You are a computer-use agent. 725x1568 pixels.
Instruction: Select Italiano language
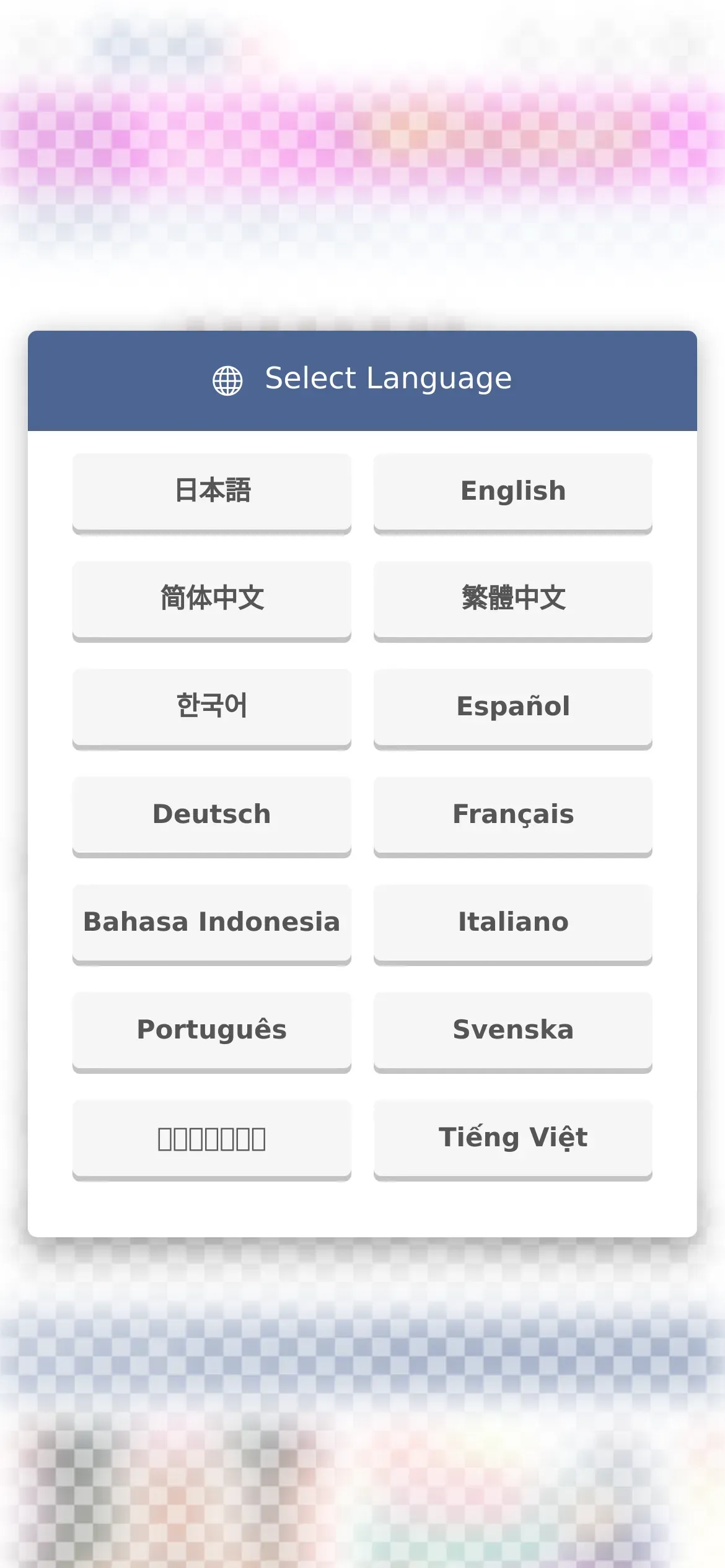tap(513, 925)
